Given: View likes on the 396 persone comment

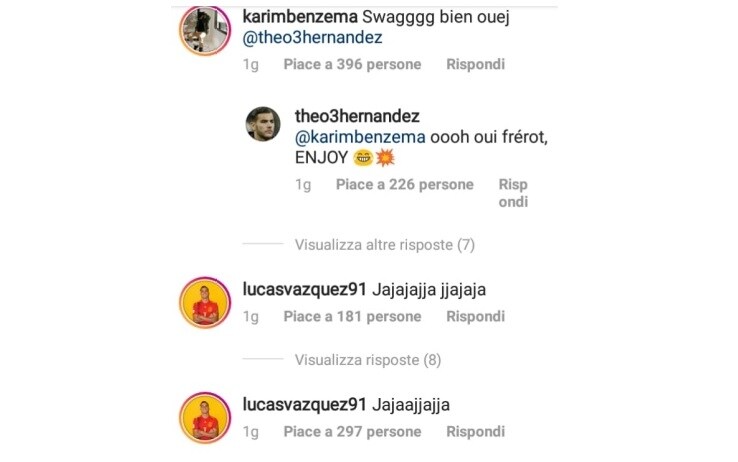Looking at the screenshot, I should tap(352, 64).
